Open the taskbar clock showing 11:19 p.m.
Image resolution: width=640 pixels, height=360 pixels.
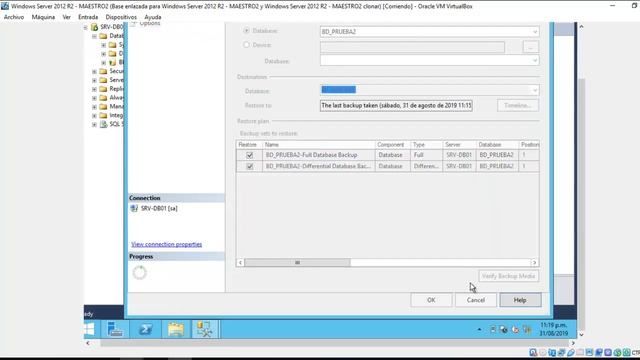point(553,329)
